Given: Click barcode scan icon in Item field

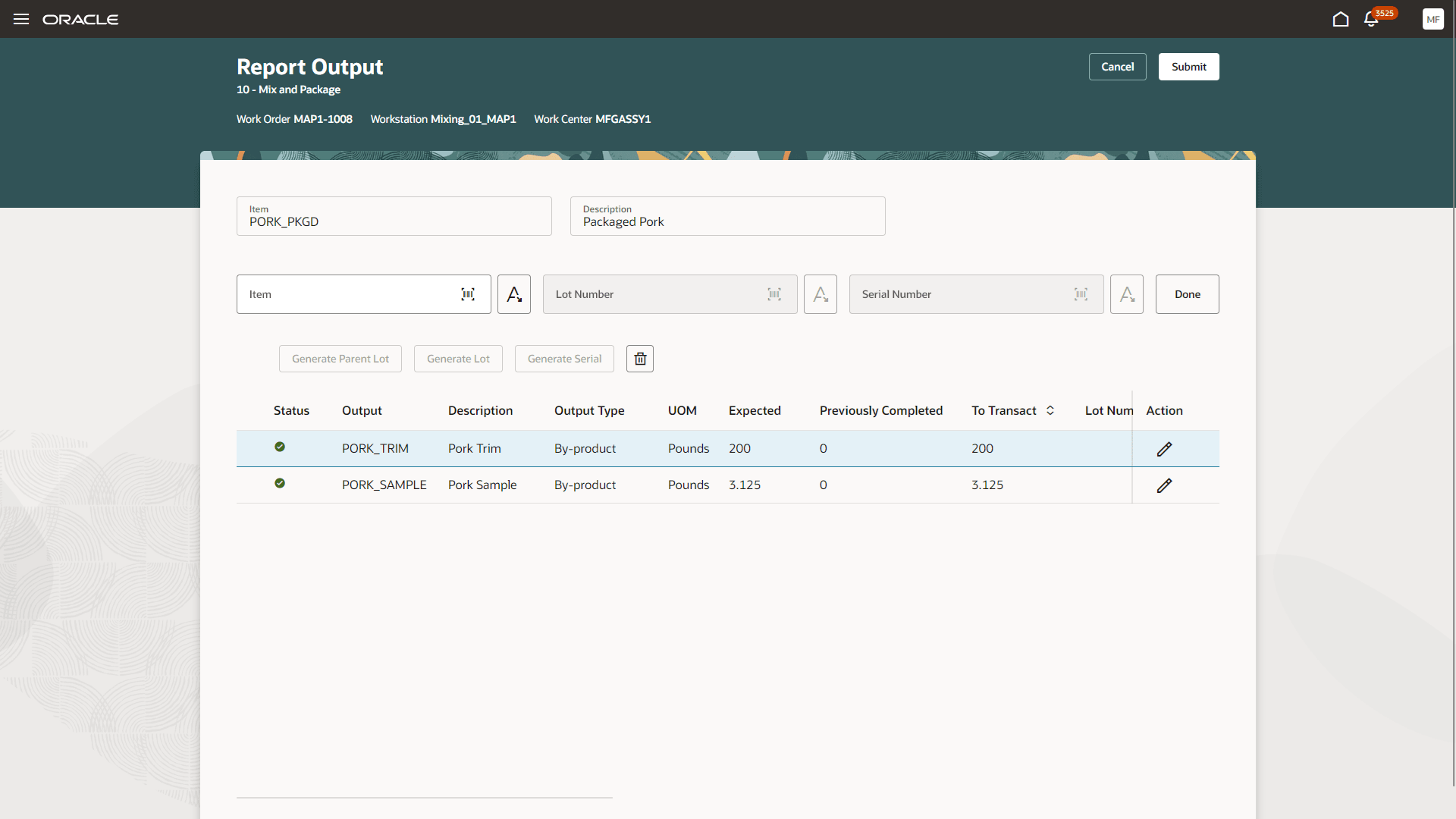Looking at the screenshot, I should [468, 294].
